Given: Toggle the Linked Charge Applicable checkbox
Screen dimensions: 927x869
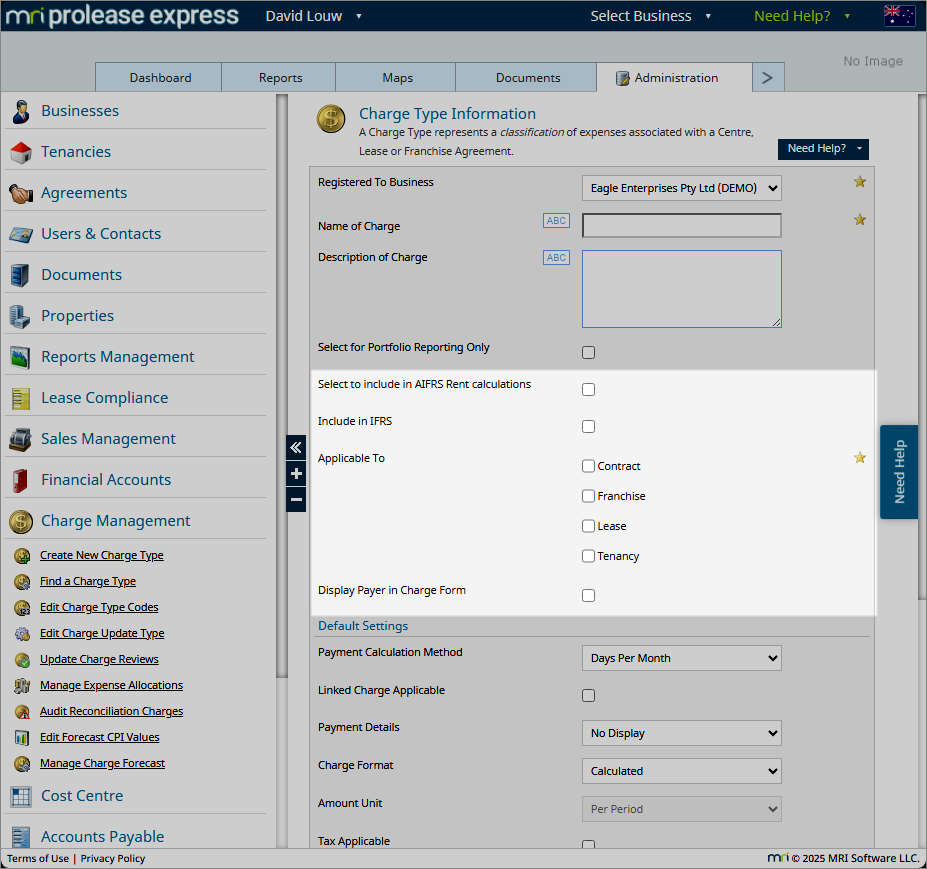Looking at the screenshot, I should [588, 696].
